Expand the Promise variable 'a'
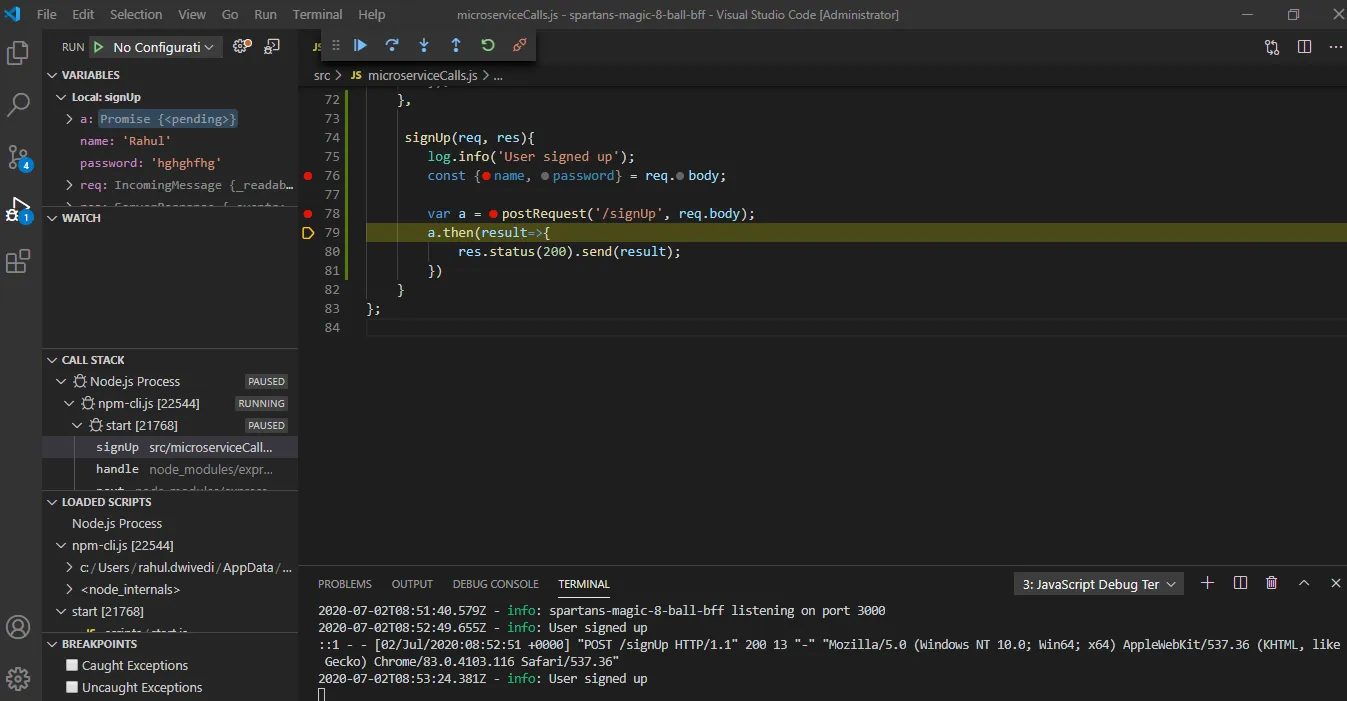The image size is (1347, 701). pos(69,119)
